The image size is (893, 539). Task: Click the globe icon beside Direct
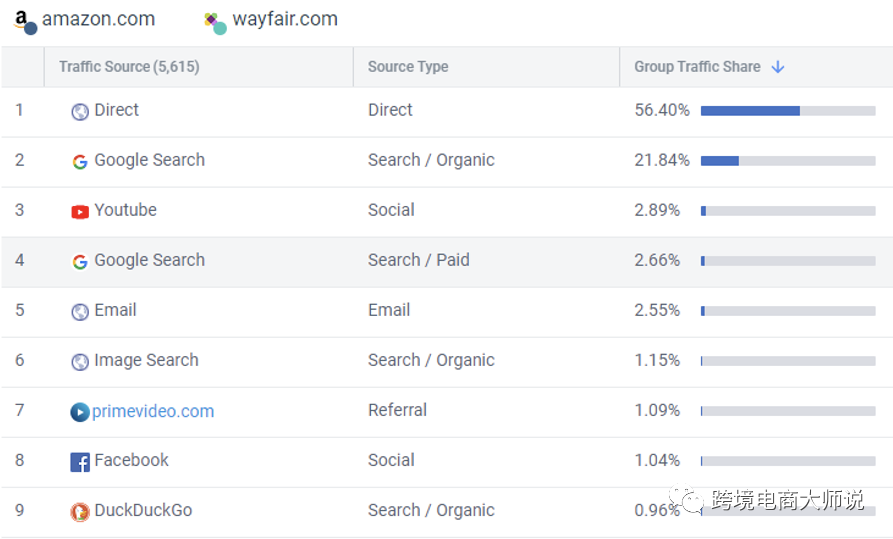pos(80,111)
